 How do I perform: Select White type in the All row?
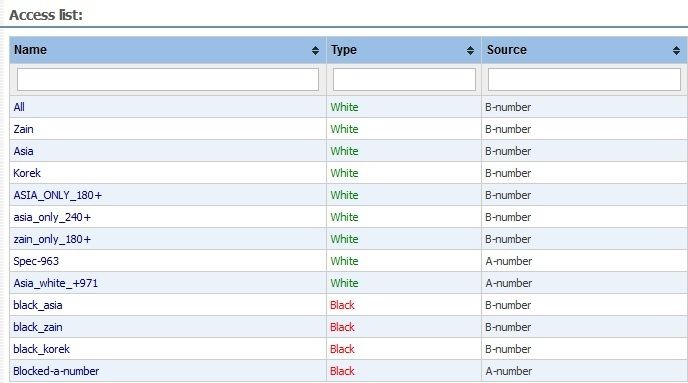click(x=344, y=107)
